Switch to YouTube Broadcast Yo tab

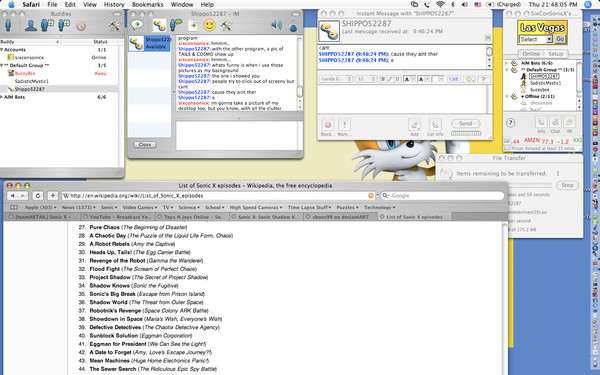pos(118,217)
